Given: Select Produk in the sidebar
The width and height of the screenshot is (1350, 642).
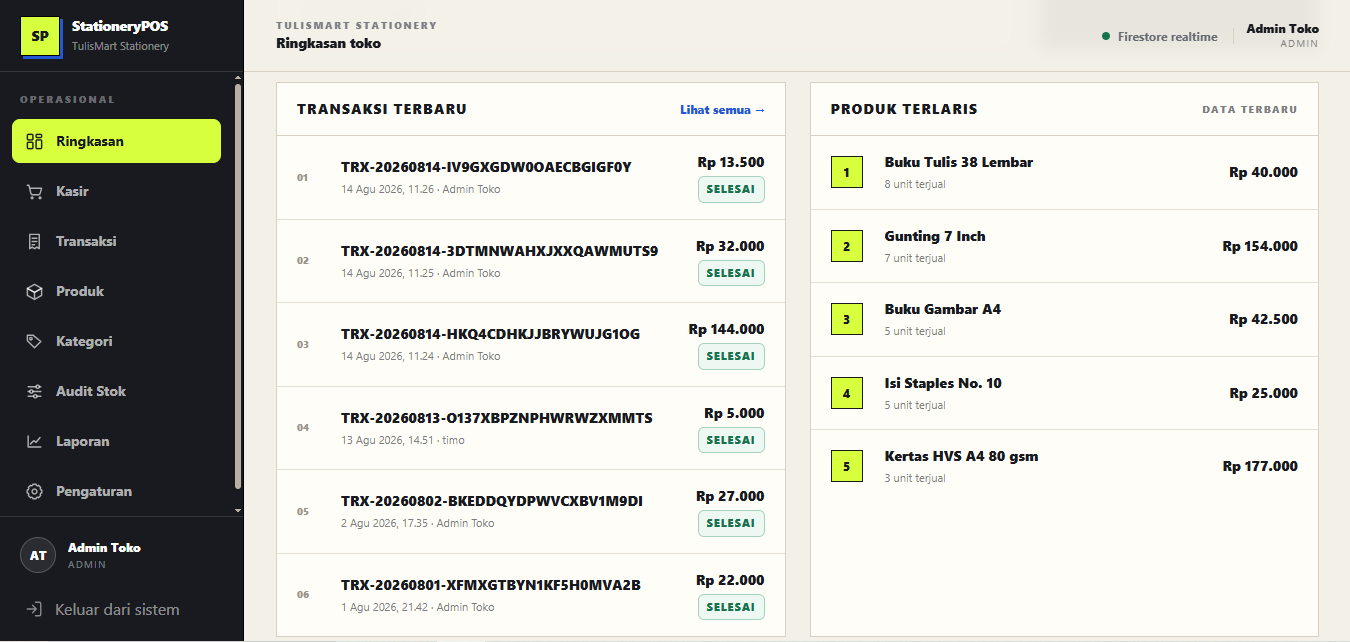Looking at the screenshot, I should [x=116, y=291].
